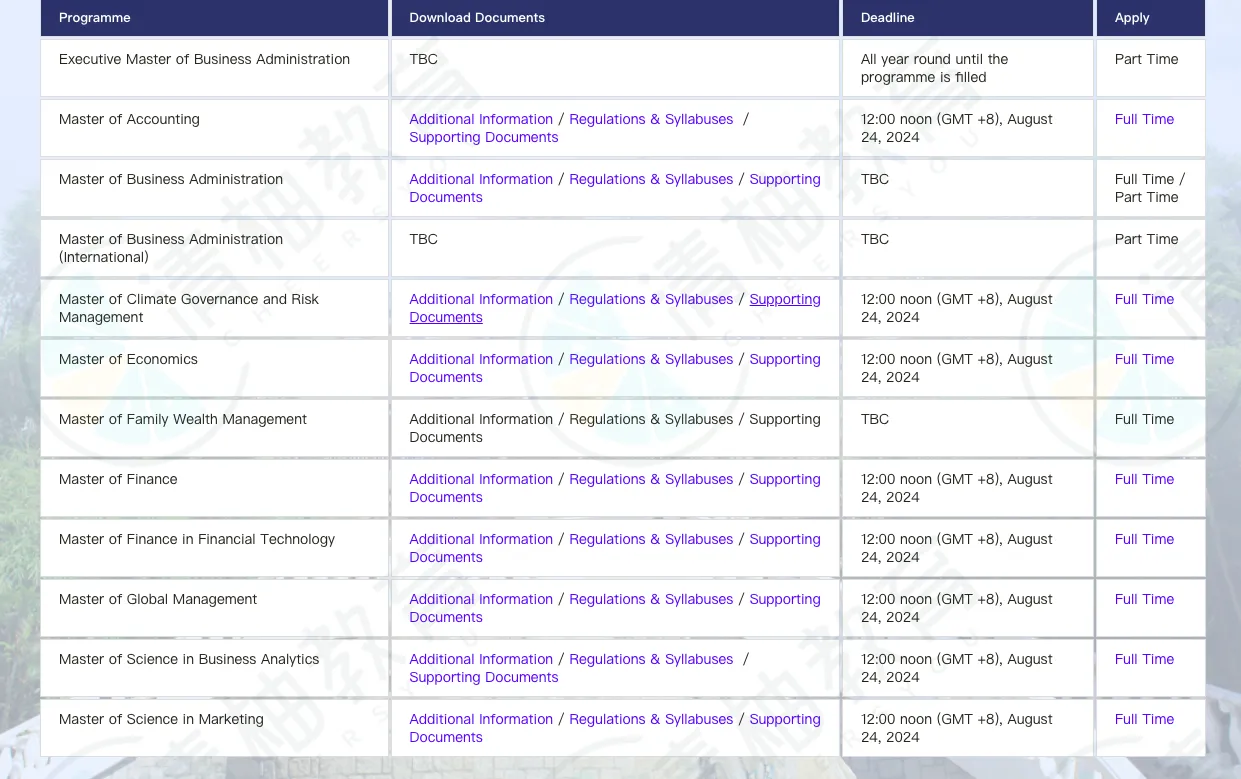Open Regulations & Syllabuses for Finance in Financial Technology

tap(651, 539)
